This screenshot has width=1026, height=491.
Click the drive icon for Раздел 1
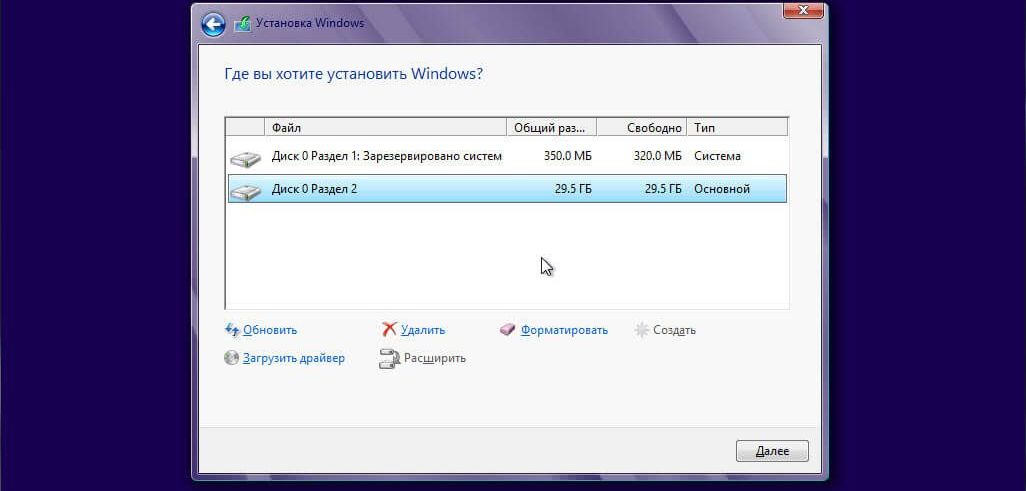(x=246, y=158)
